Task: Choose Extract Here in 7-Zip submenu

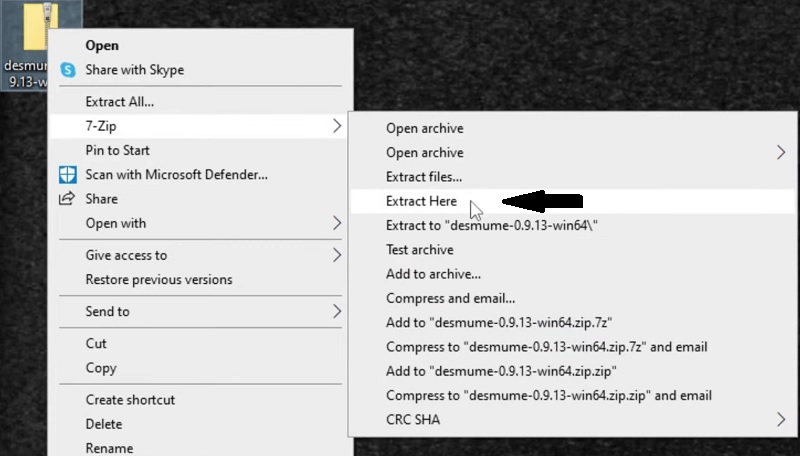Action: (x=421, y=201)
